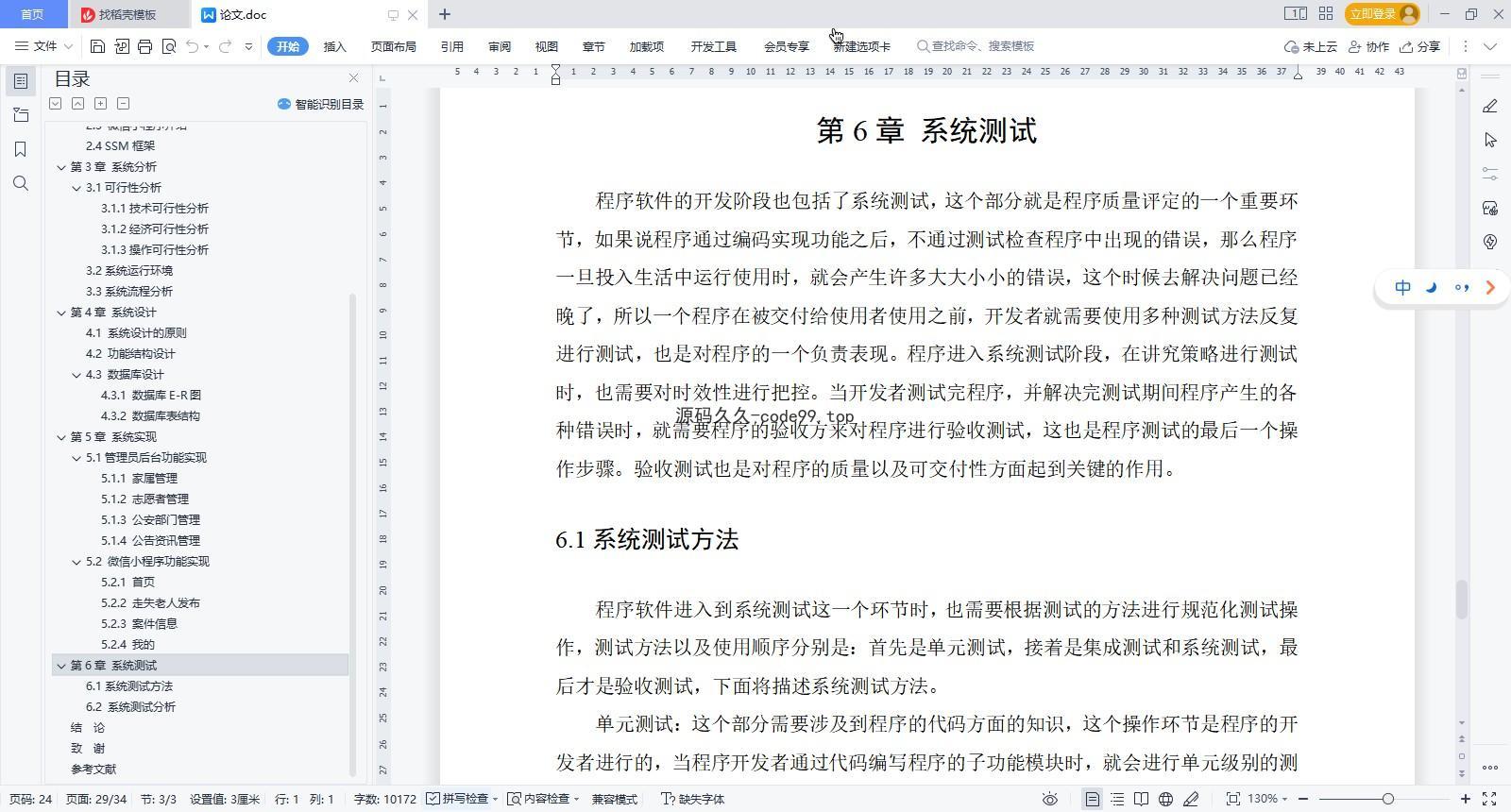The image size is (1511, 812).
Task: Click zoom out minus button
Action: tap(1303, 799)
